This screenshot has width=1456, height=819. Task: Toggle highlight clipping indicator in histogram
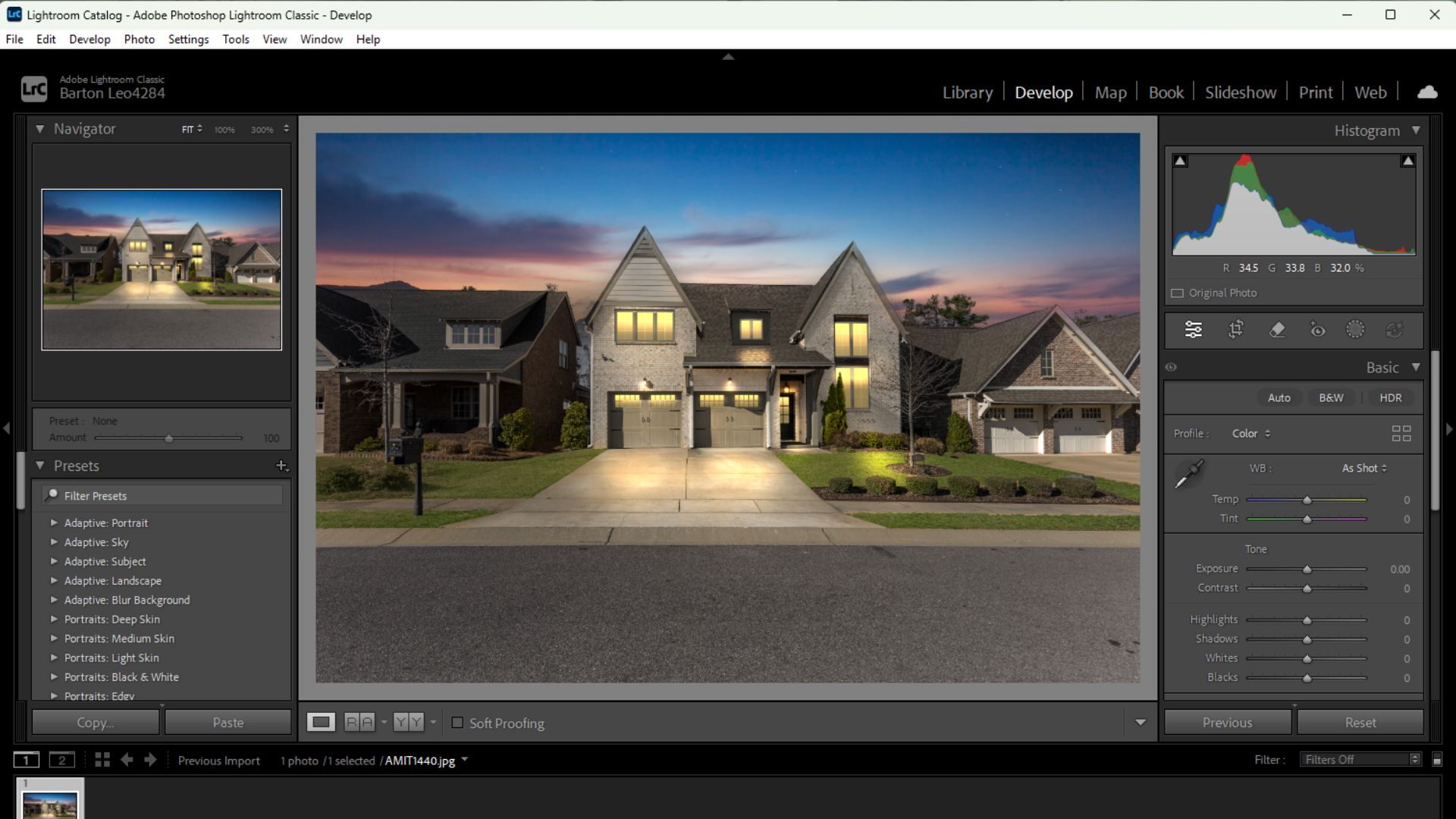point(1408,161)
